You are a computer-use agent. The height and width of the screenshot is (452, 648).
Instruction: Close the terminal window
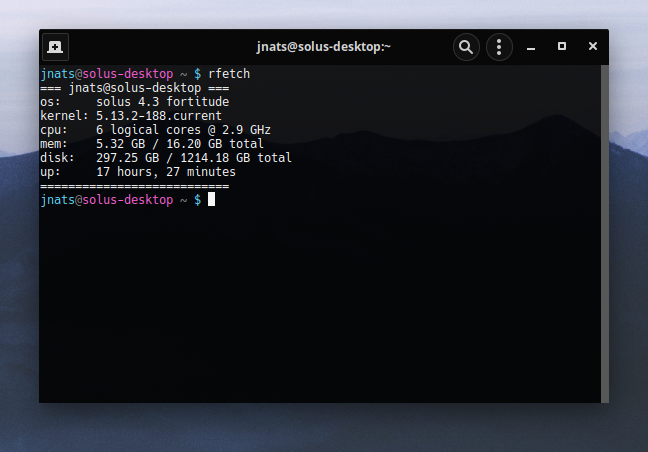[x=593, y=46]
